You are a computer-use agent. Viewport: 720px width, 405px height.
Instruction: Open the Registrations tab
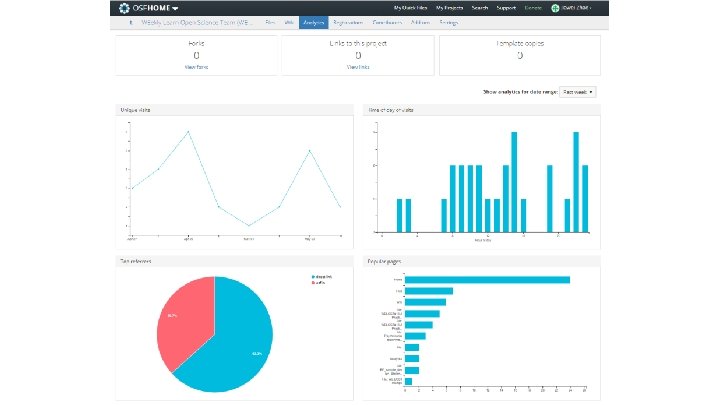348,22
